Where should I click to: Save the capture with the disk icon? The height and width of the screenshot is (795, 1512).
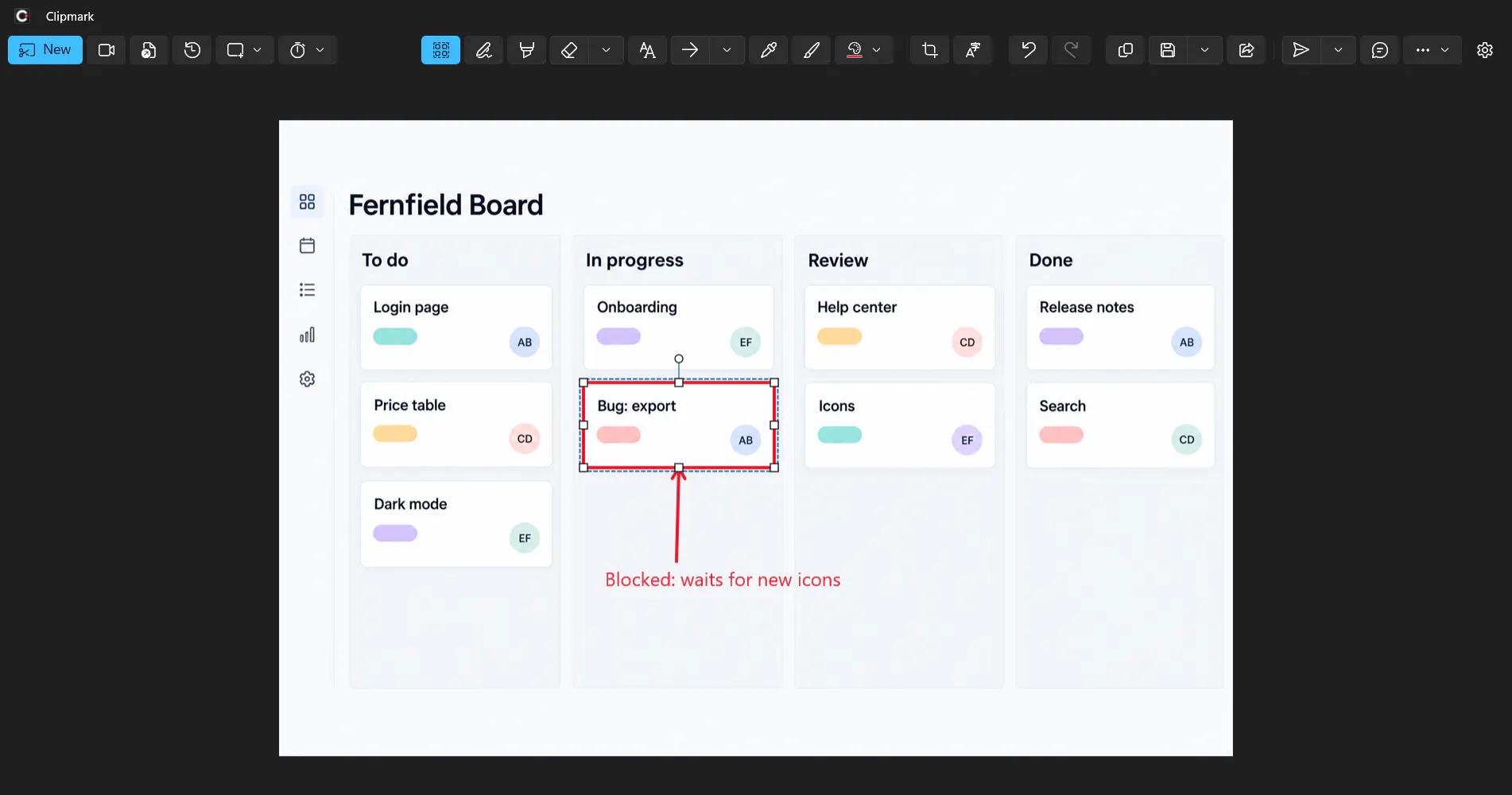click(x=1168, y=50)
